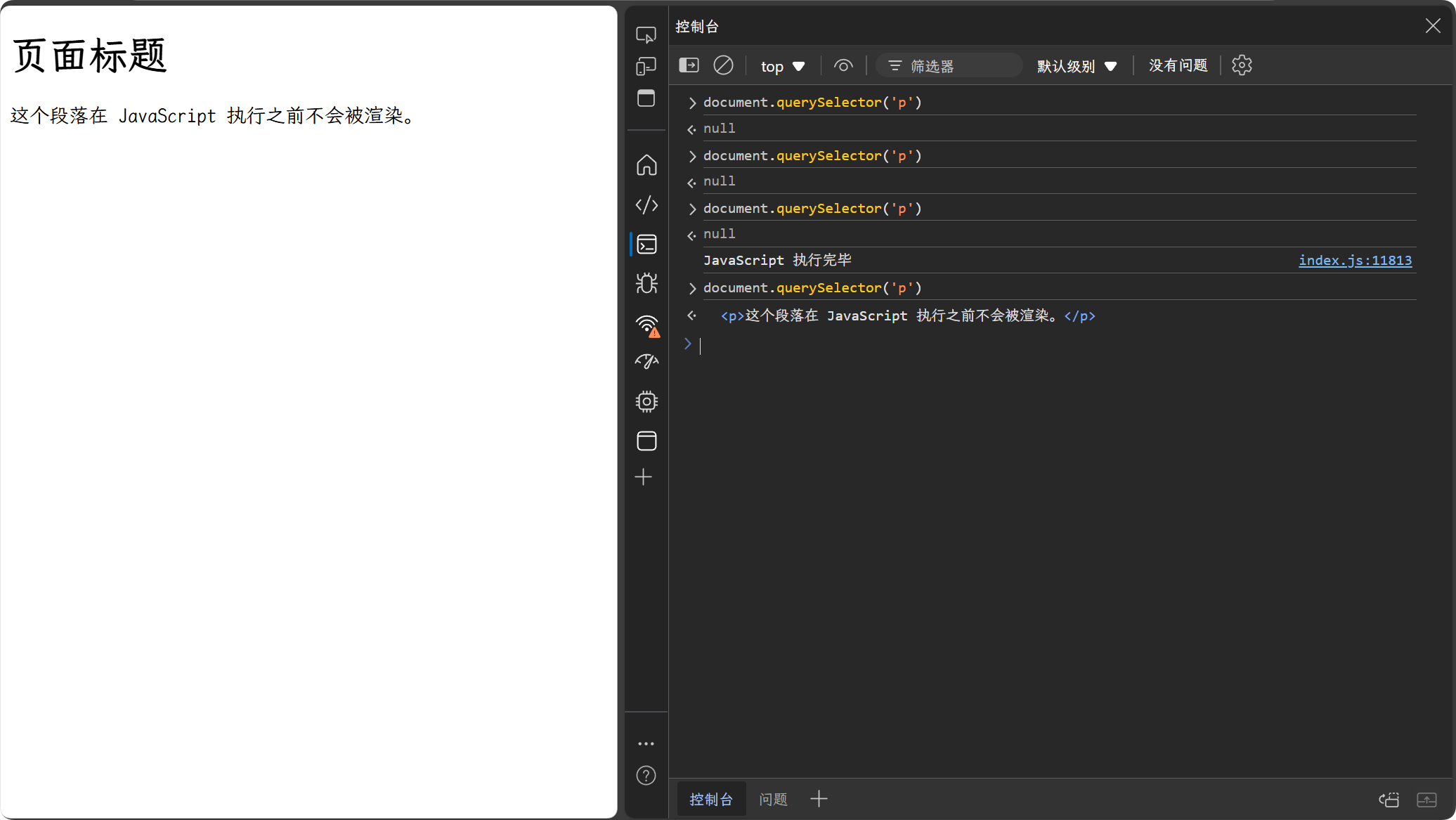The height and width of the screenshot is (820, 1456).
Task: Click the settings gear icon in console
Action: [x=1242, y=64]
